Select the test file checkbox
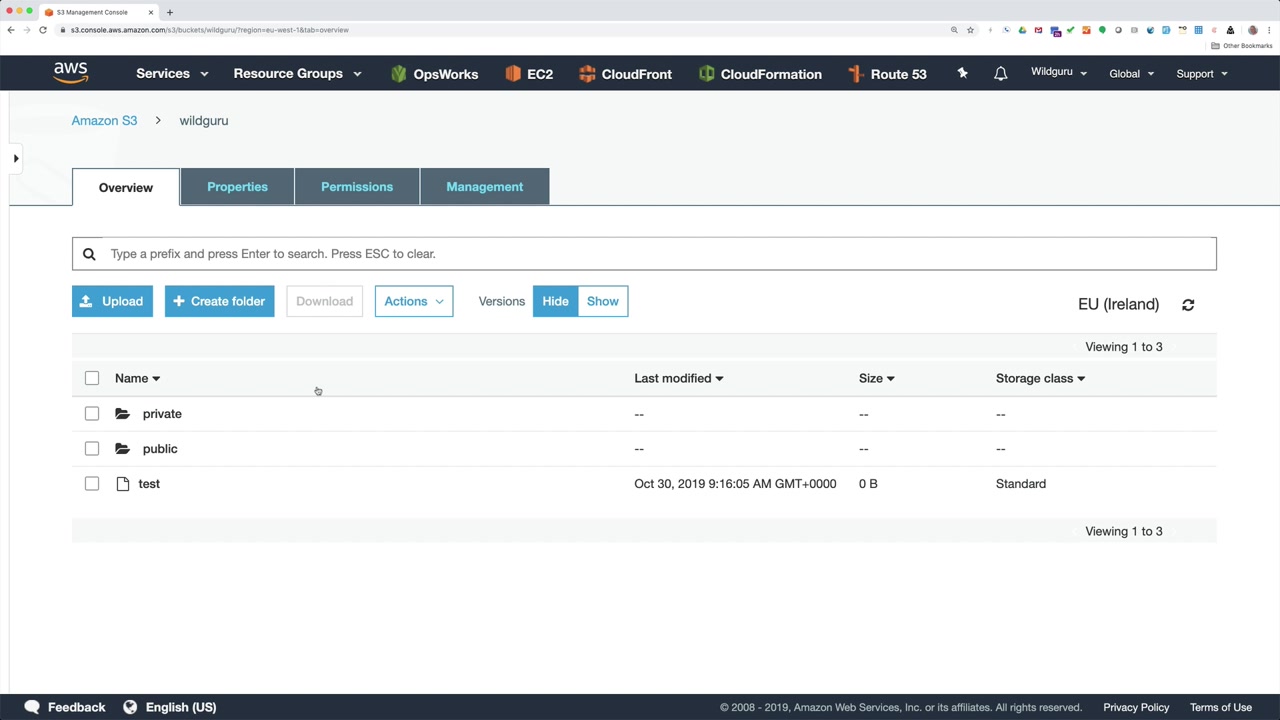1280x720 pixels. 92,484
